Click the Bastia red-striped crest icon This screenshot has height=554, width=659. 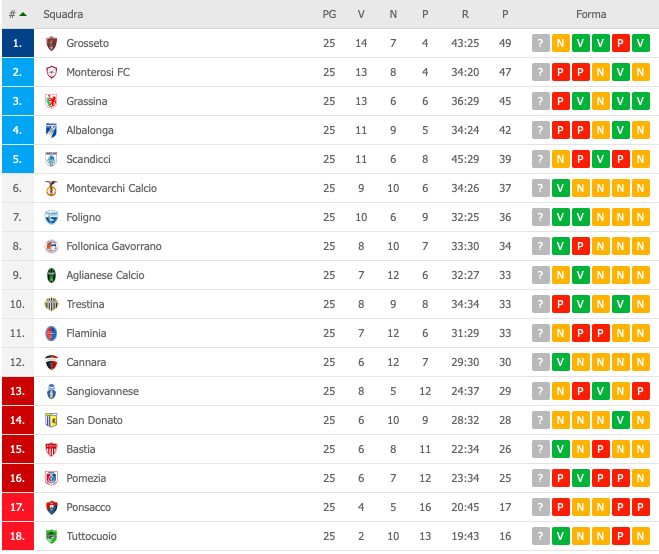(51, 449)
